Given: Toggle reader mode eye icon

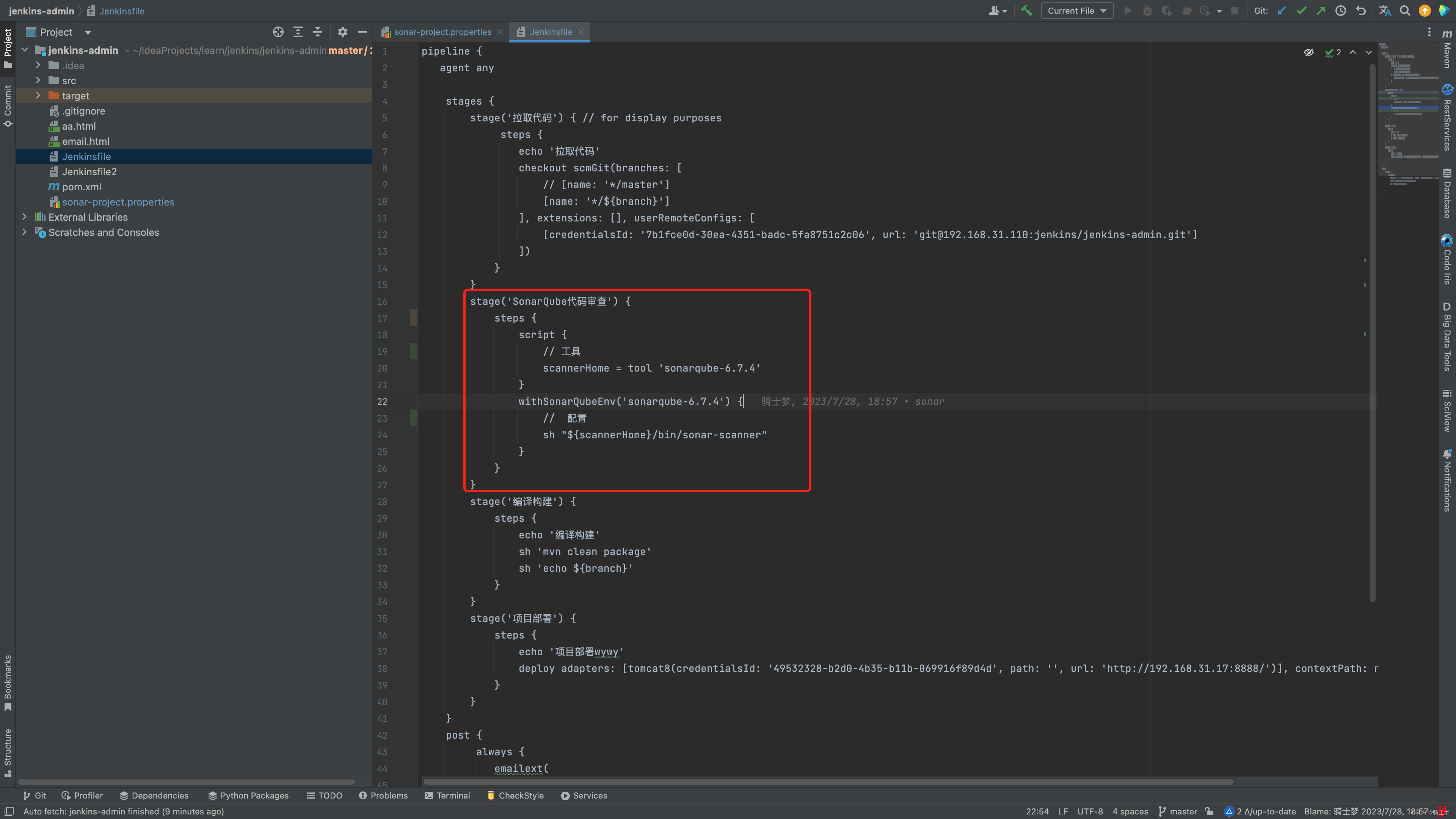Looking at the screenshot, I should pos(1309,53).
